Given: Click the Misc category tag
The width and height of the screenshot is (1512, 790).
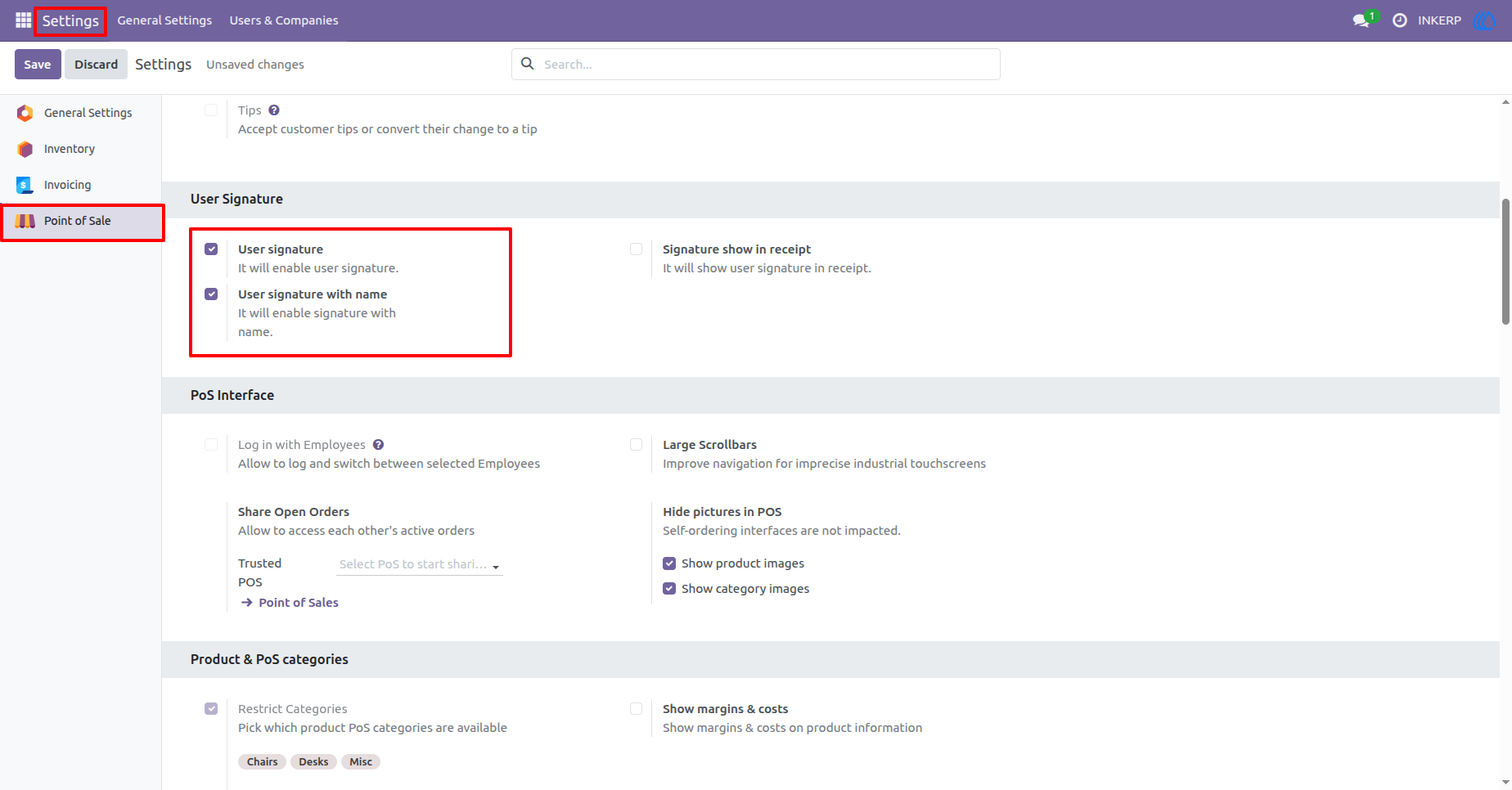Looking at the screenshot, I should (361, 762).
